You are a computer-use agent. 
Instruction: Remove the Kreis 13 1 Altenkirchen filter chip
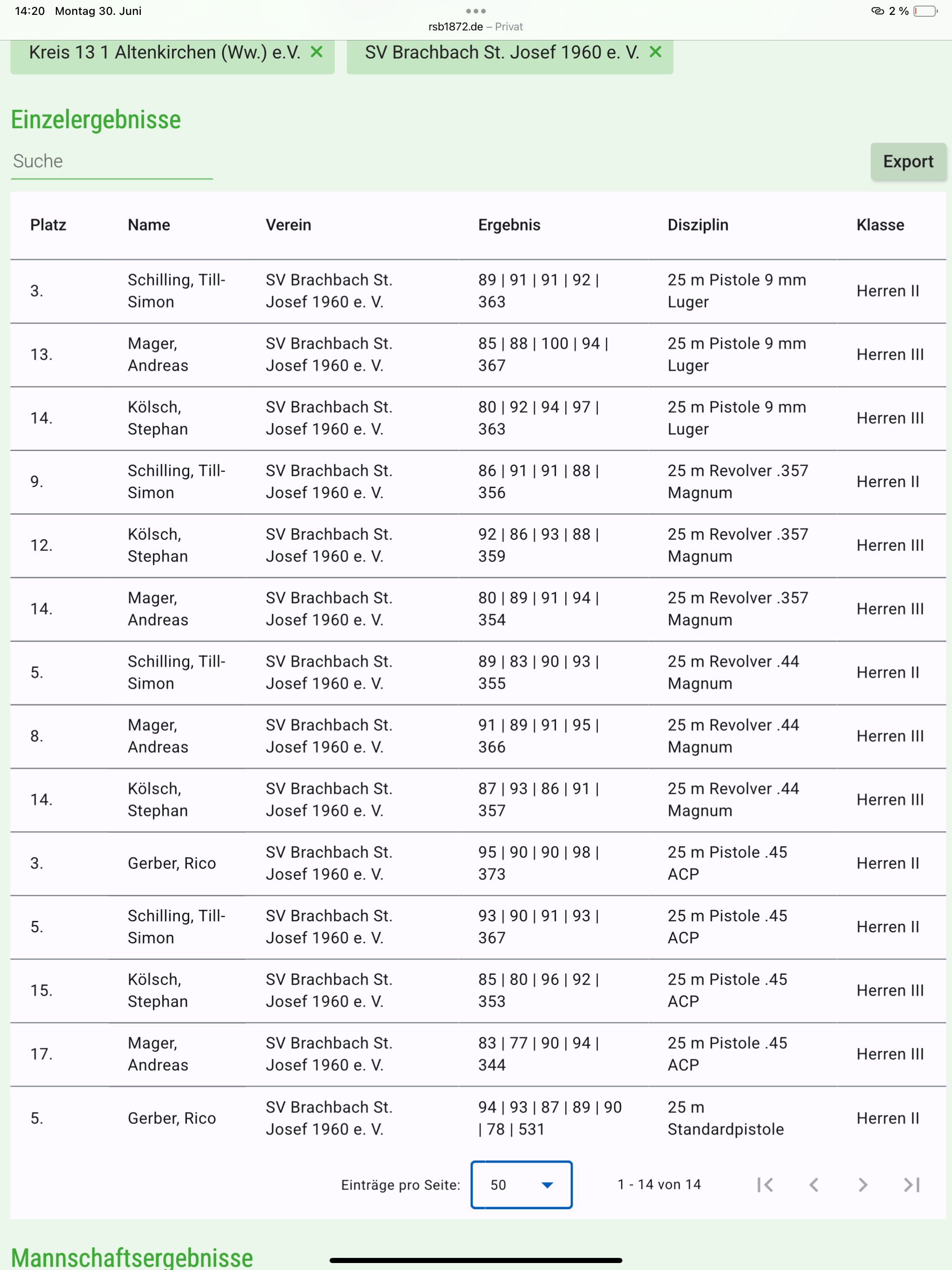click(317, 52)
